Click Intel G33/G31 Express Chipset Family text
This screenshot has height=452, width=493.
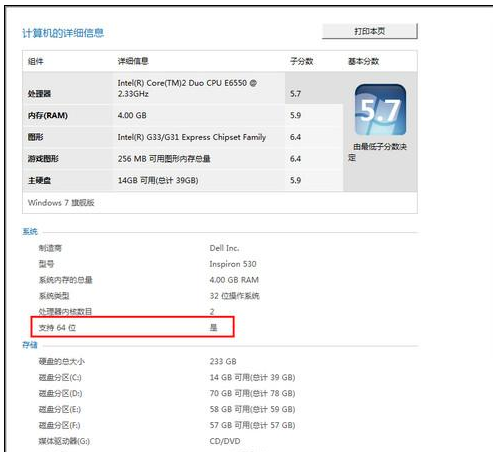click(192, 137)
